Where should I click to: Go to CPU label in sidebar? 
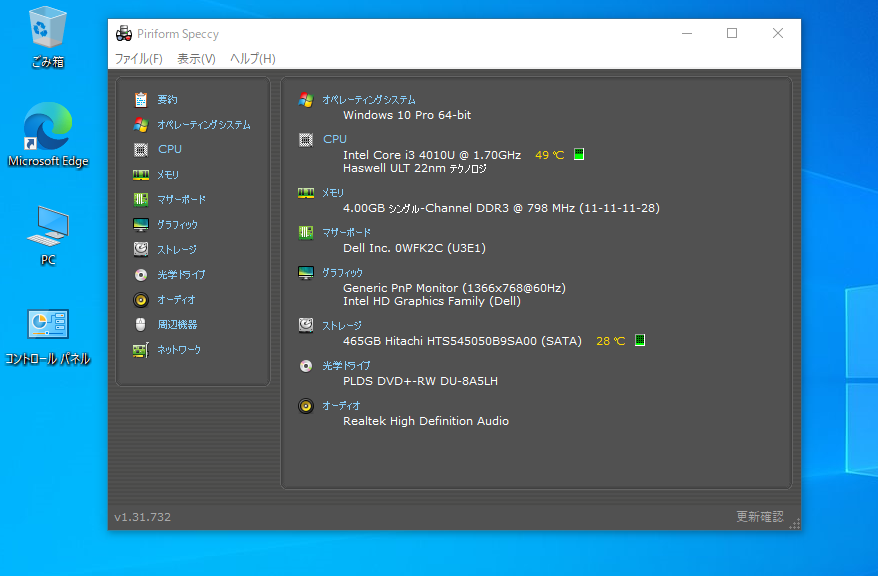(170, 149)
